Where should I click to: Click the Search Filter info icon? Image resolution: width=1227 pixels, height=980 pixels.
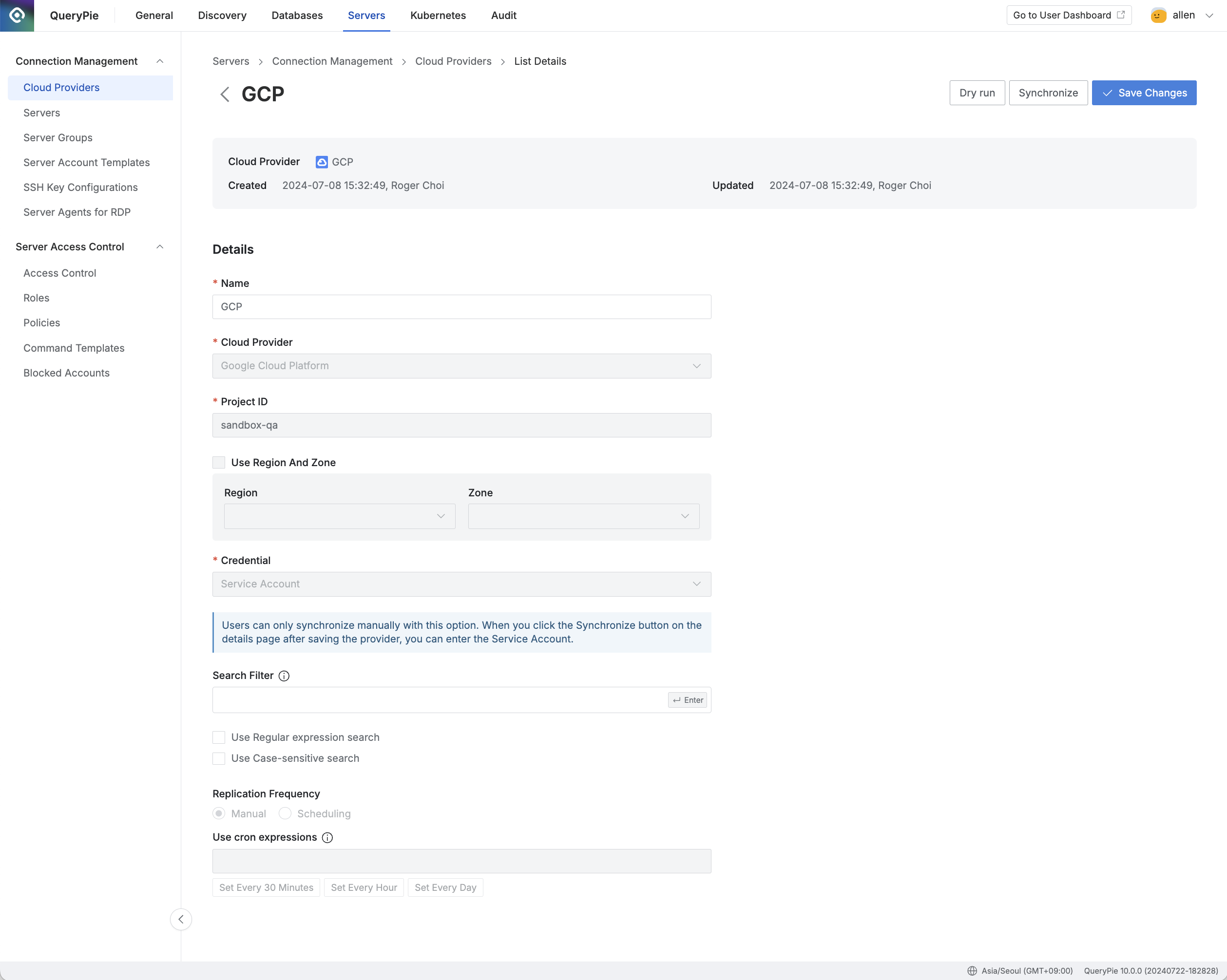tap(284, 676)
